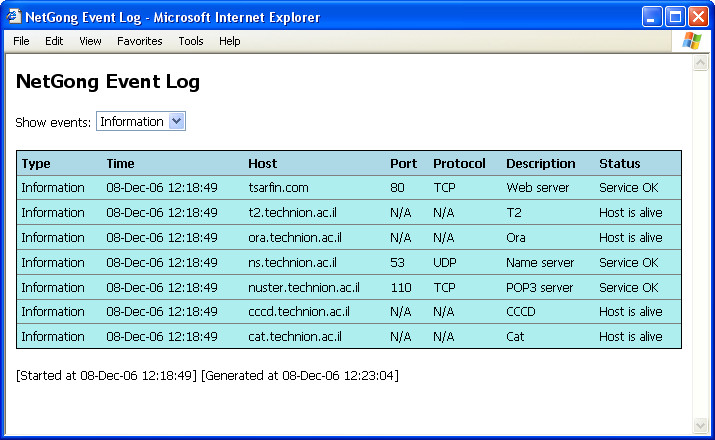The width and height of the screenshot is (715, 440).
Task: Open the Show events dropdown
Action: (141, 121)
